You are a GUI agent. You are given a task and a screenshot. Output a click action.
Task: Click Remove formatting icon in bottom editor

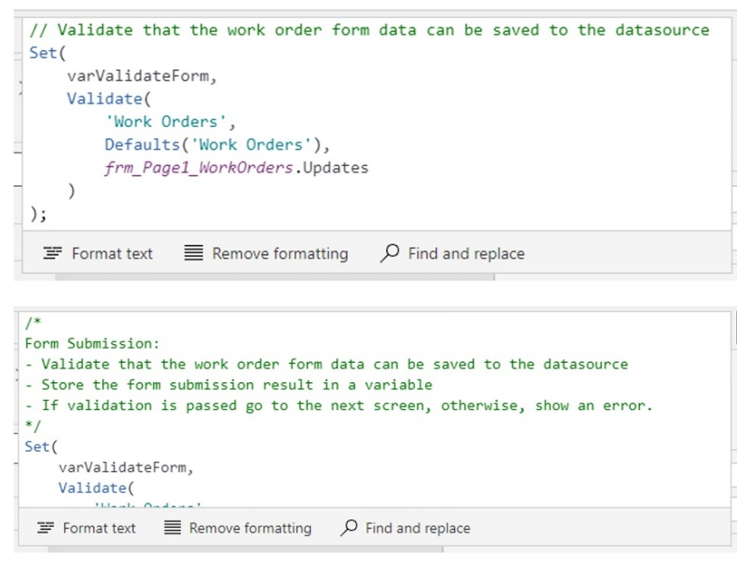[171, 528]
